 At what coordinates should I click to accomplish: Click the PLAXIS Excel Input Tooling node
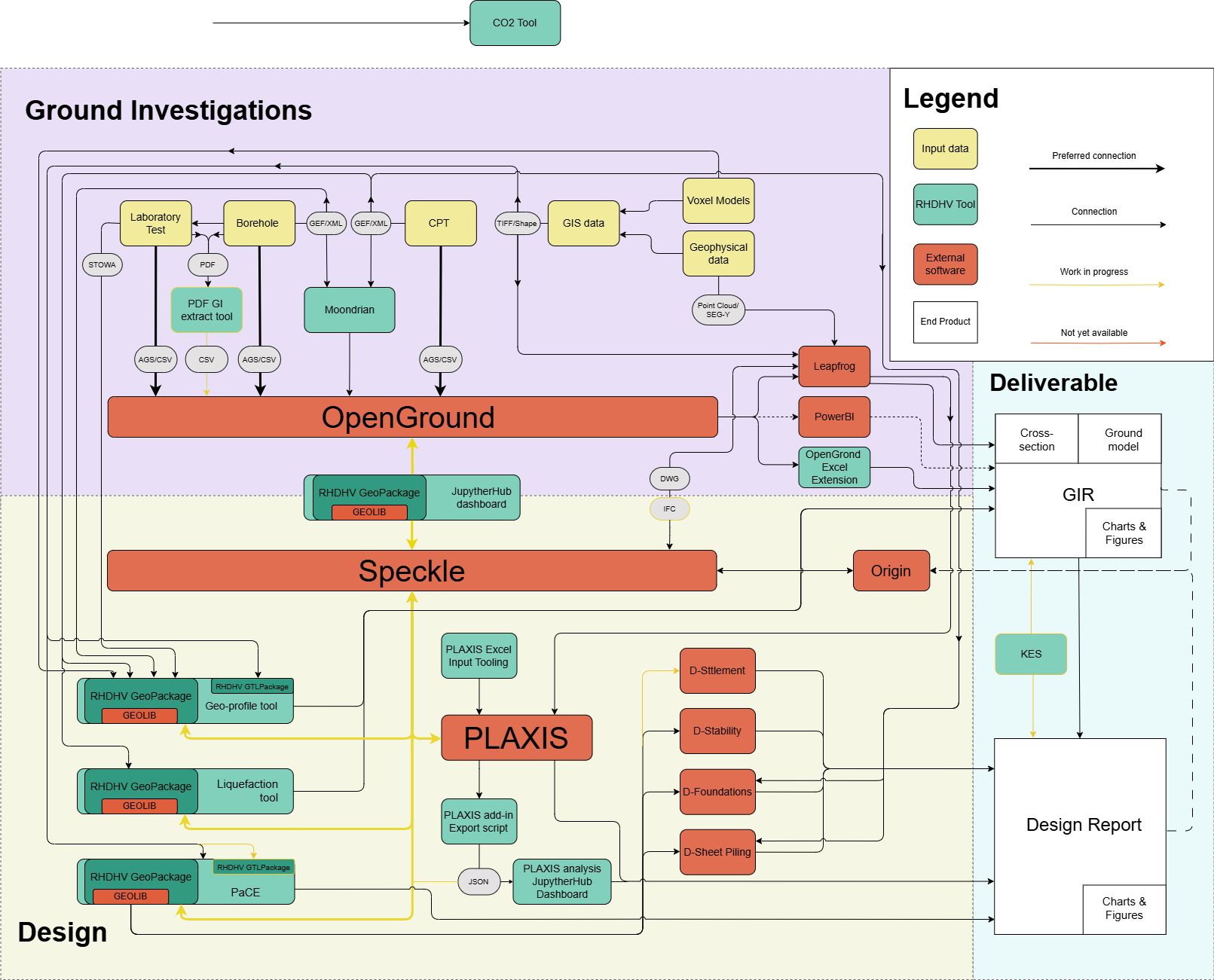coord(479,655)
